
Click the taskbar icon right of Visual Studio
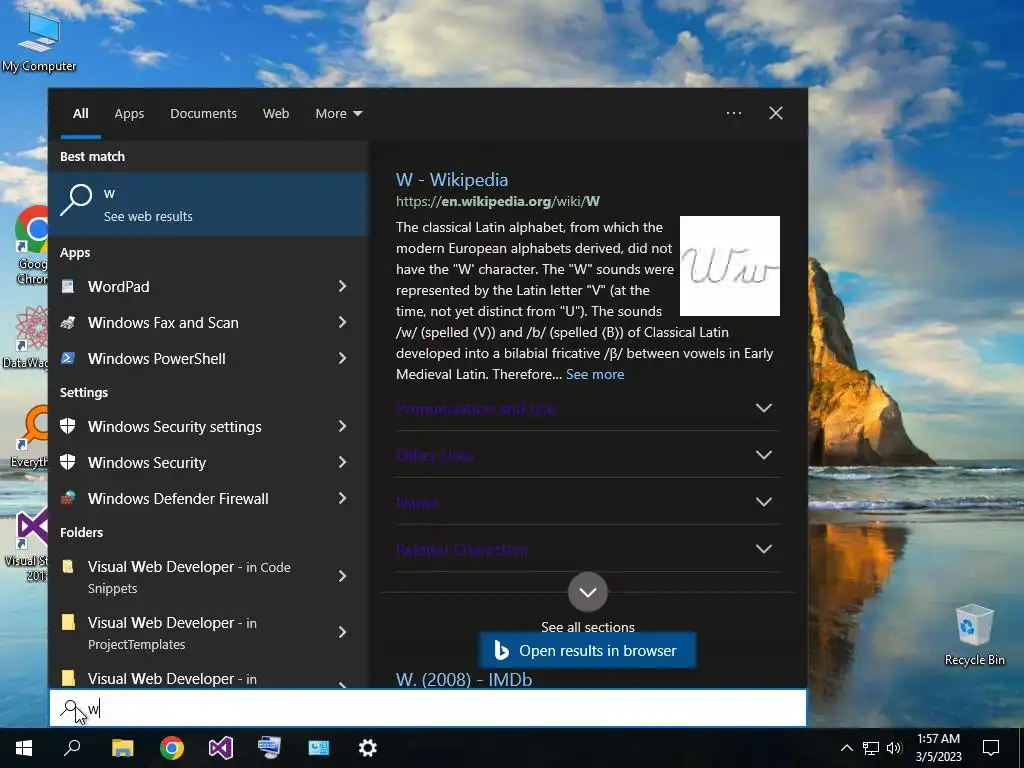tap(270, 748)
